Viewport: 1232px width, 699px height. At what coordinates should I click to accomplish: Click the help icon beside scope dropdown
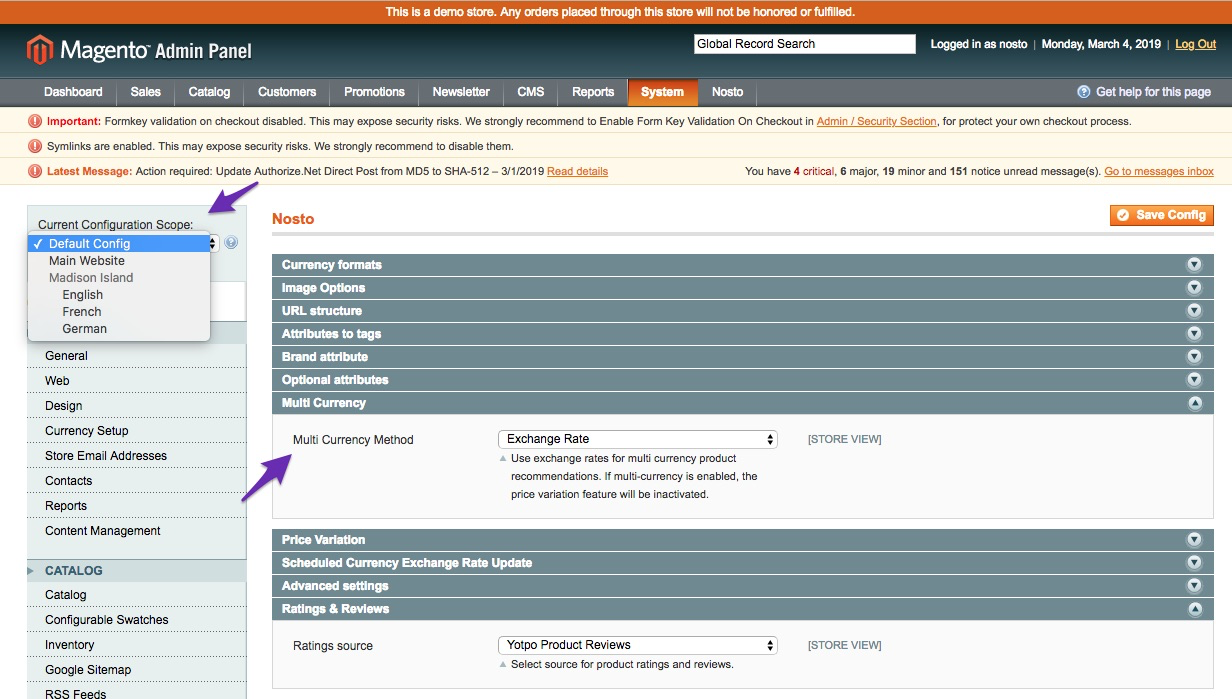coord(231,243)
